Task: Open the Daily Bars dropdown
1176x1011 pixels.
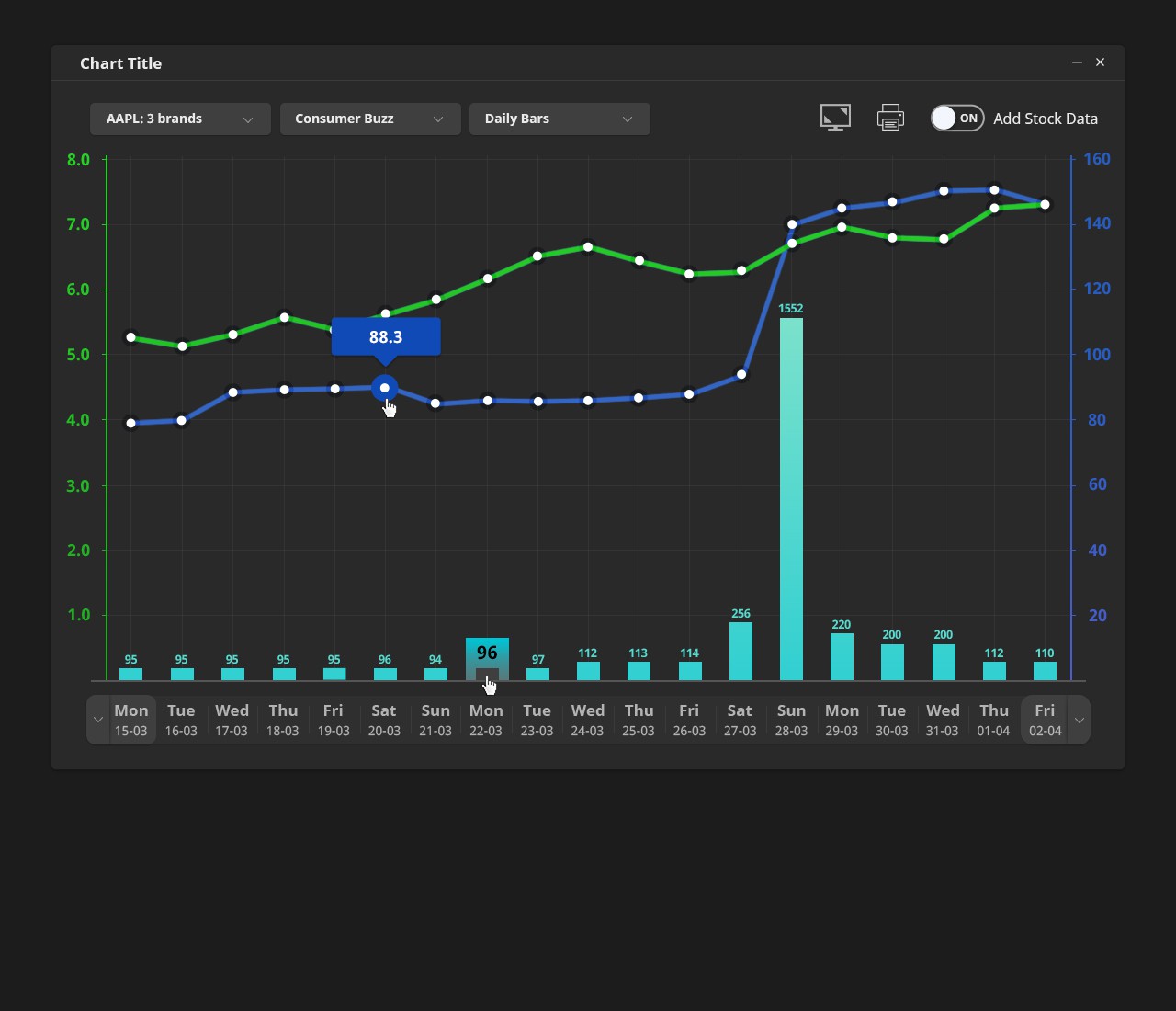Action: [560, 119]
